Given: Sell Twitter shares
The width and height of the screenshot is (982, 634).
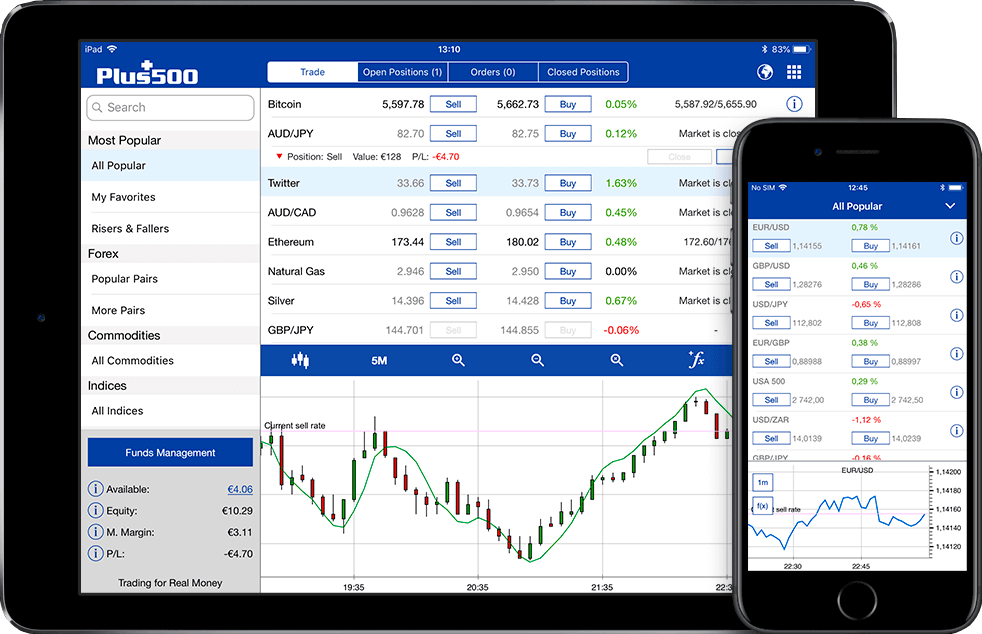Looking at the screenshot, I should tap(453, 183).
